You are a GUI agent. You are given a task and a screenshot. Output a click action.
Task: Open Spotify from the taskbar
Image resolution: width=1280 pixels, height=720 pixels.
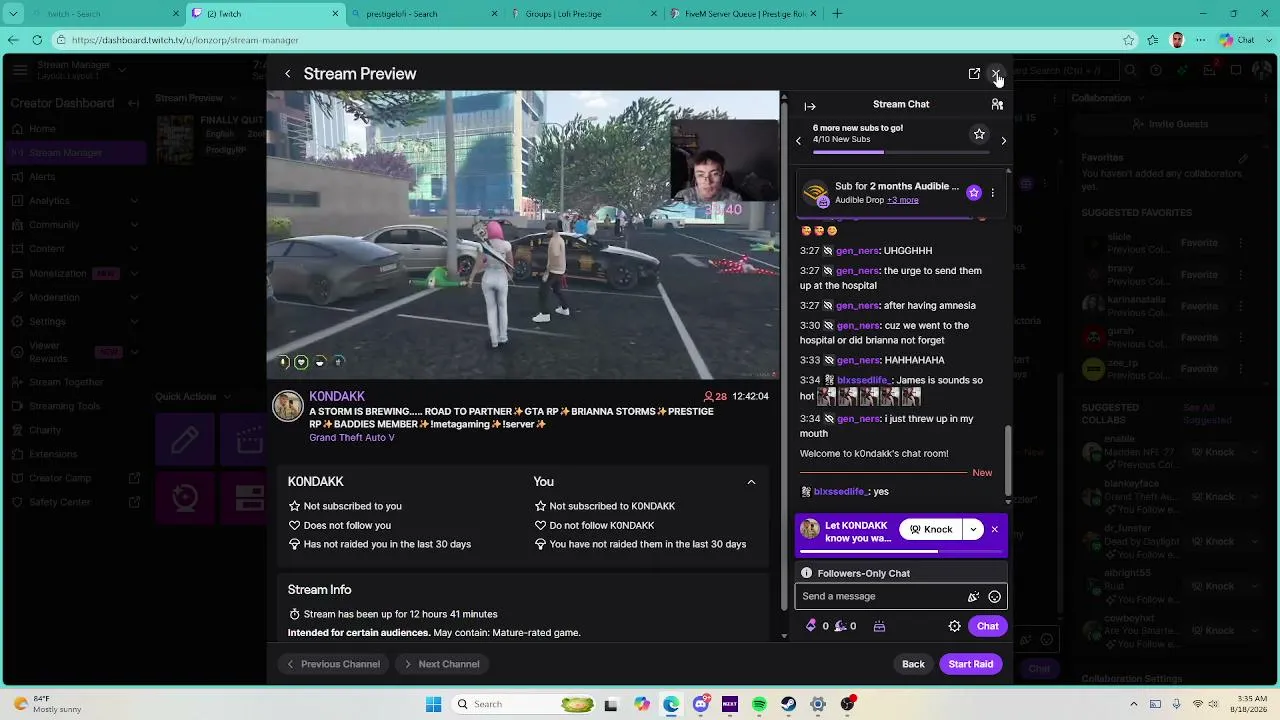(759, 704)
